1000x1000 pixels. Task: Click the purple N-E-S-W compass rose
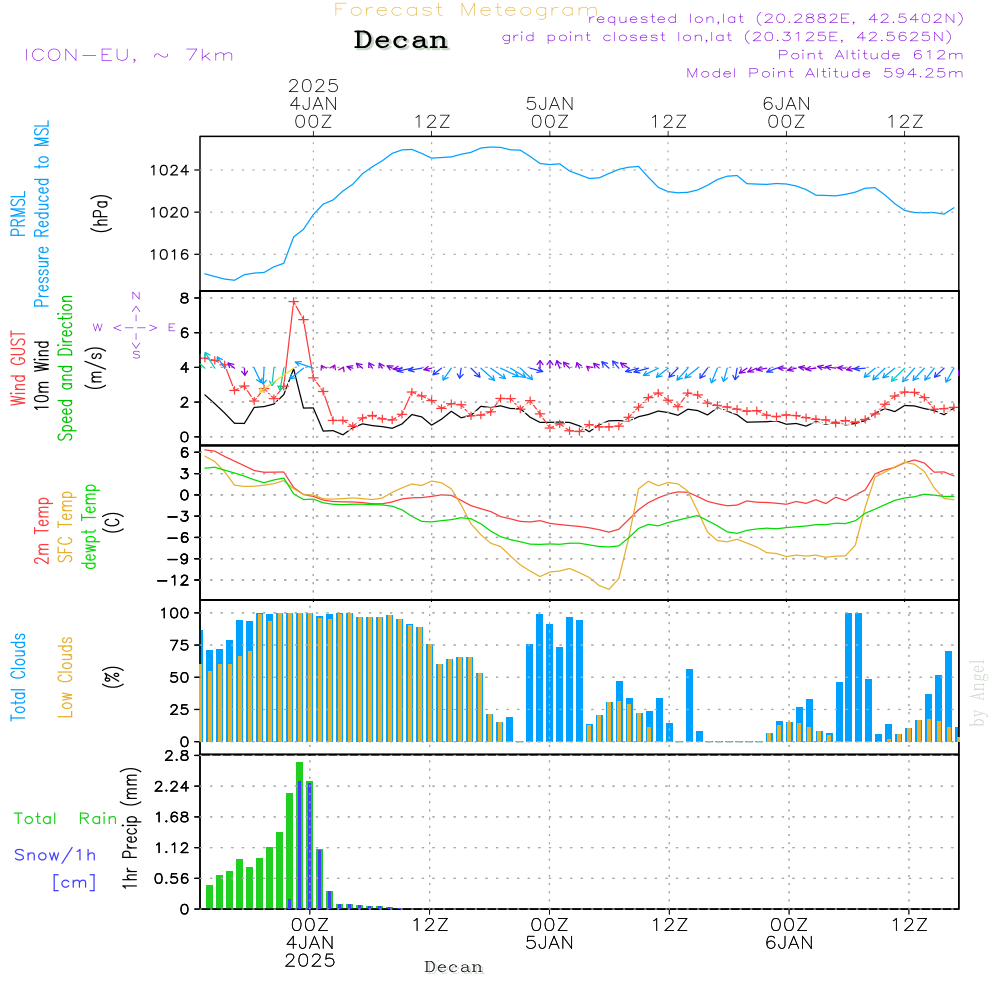tap(136, 327)
